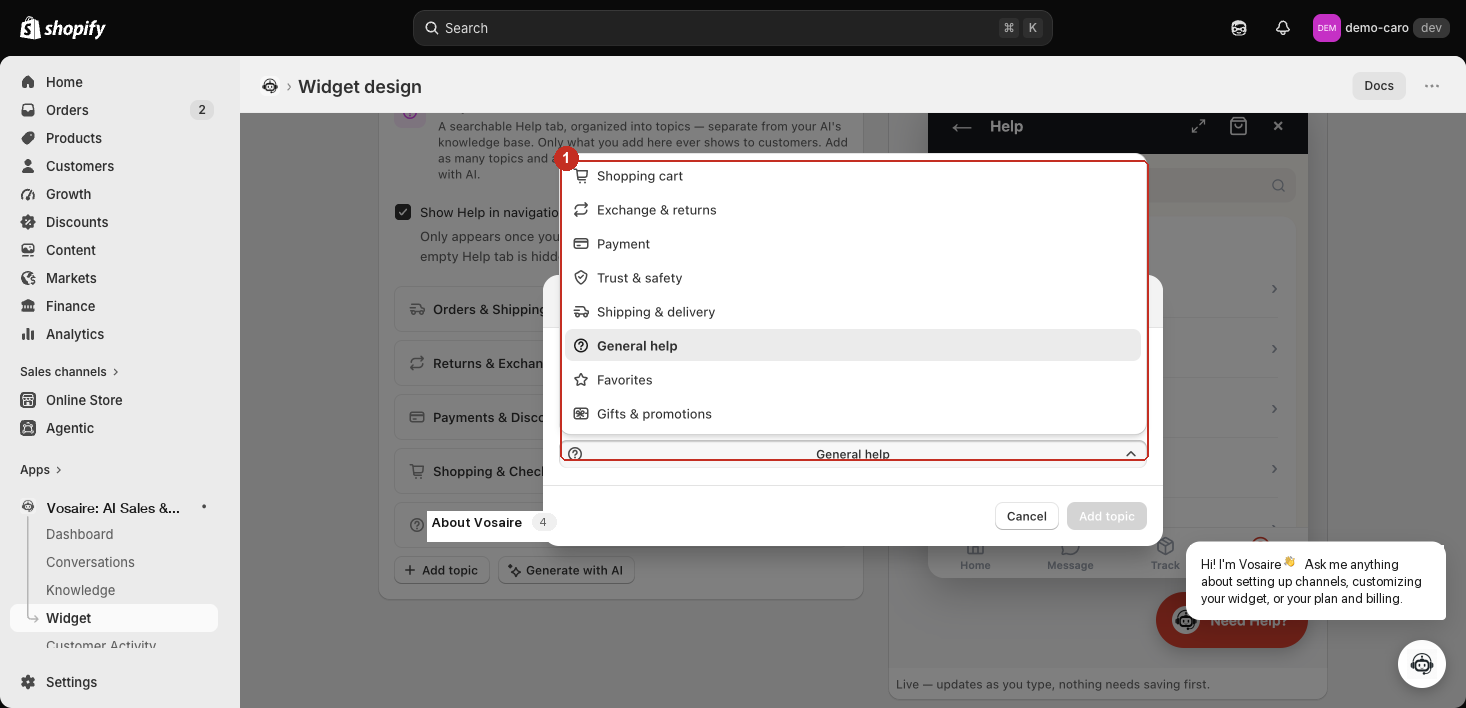Viewport: 1466px width, 708px height.
Task: Toggle Show Help in navigation checkbox
Action: pos(403,212)
